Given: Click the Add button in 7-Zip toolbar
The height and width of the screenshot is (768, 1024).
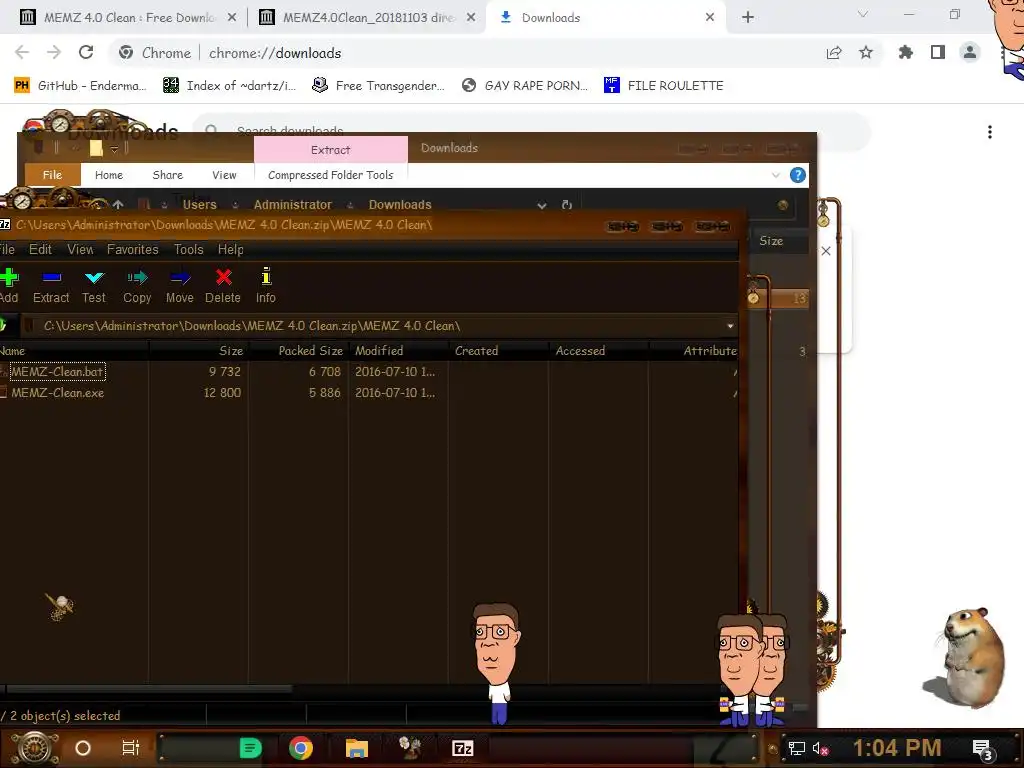Looking at the screenshot, I should coord(9,285).
